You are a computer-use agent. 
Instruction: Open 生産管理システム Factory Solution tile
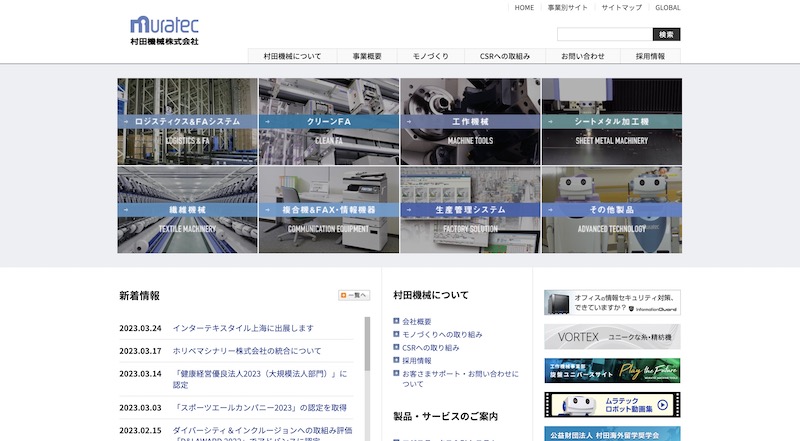click(x=470, y=210)
